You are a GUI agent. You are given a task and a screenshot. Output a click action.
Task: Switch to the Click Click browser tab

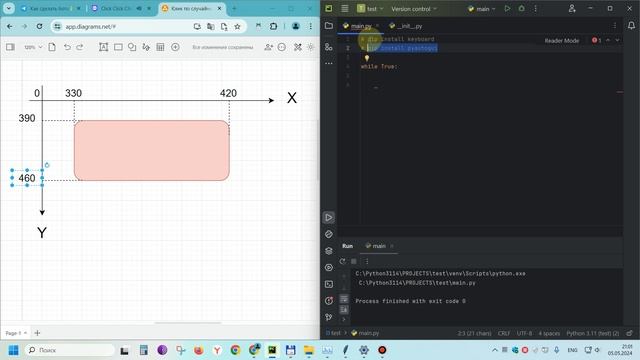[x=122, y=8]
